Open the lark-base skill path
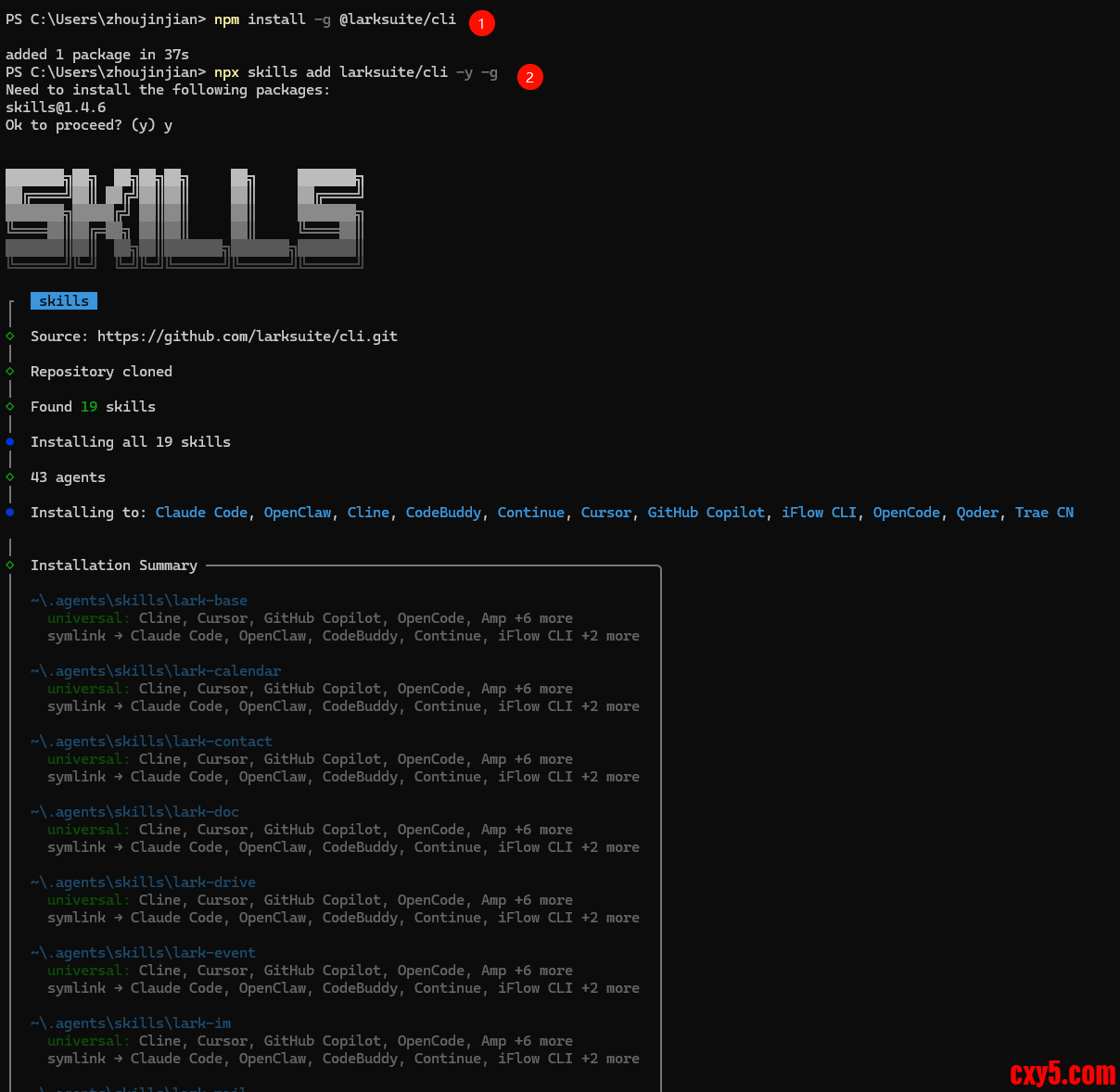1120x1092 pixels. click(x=139, y=601)
